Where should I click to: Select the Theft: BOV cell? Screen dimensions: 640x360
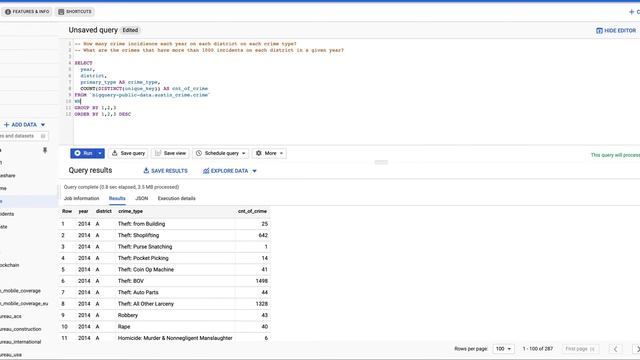(x=131, y=281)
